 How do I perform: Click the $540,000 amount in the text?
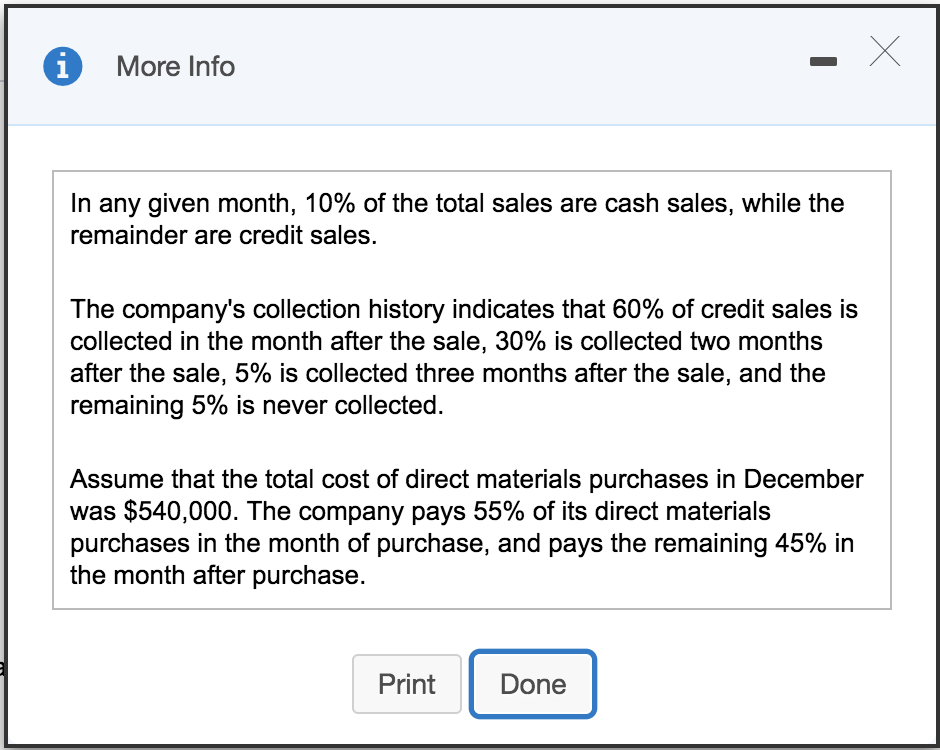point(177,511)
